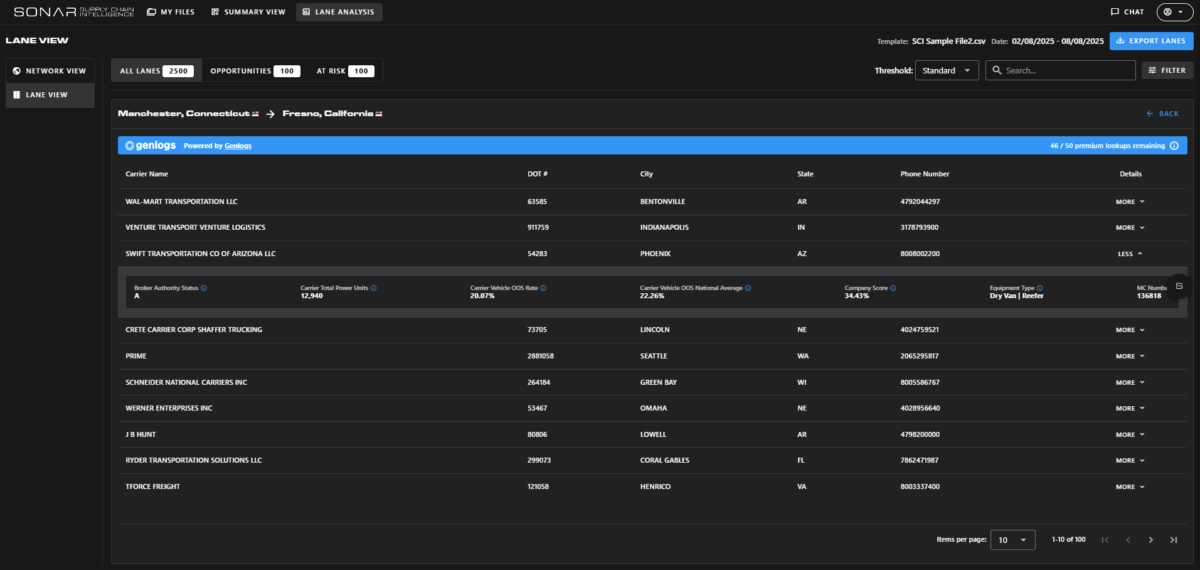Show At Risk 100 lanes
Image resolution: width=1200 pixels, height=570 pixels.
344,71
